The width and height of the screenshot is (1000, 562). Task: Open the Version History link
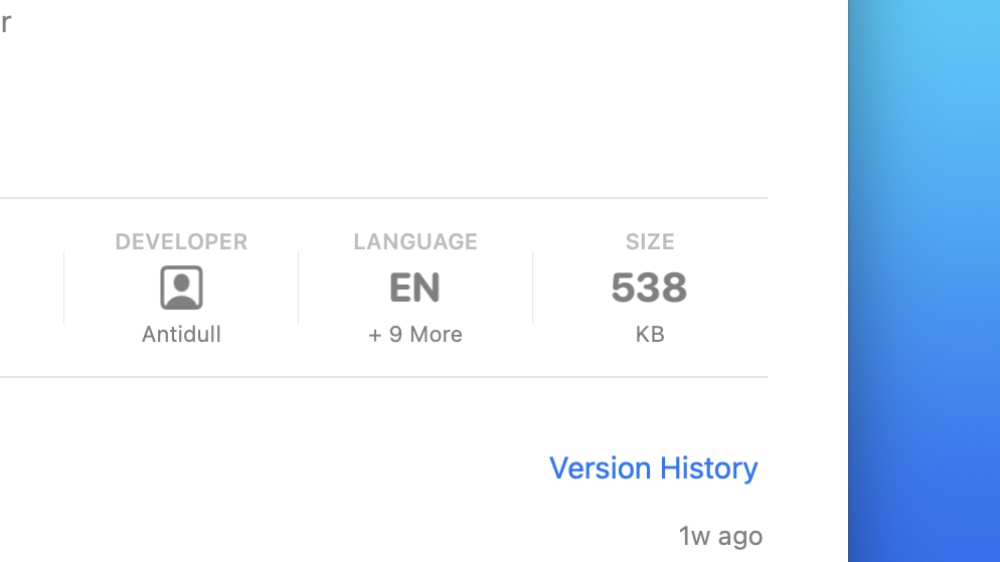click(x=653, y=468)
